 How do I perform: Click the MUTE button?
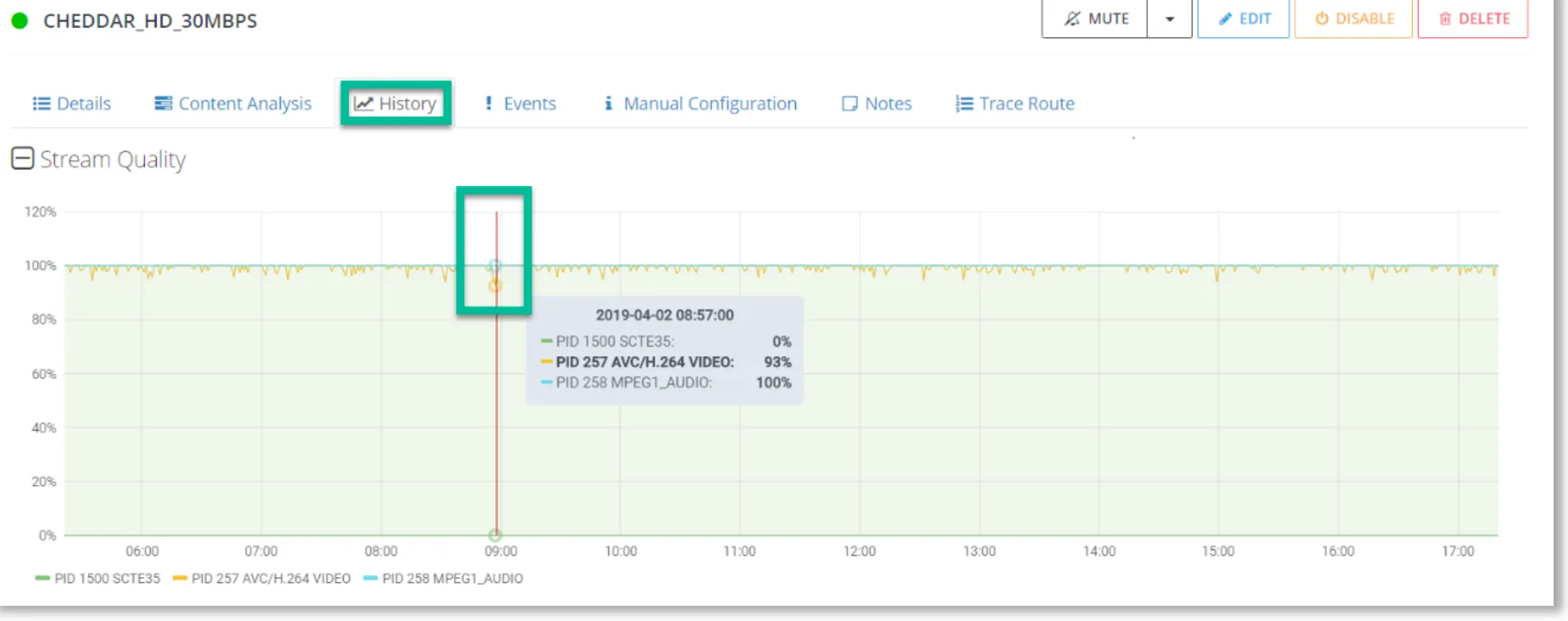pos(1095,19)
